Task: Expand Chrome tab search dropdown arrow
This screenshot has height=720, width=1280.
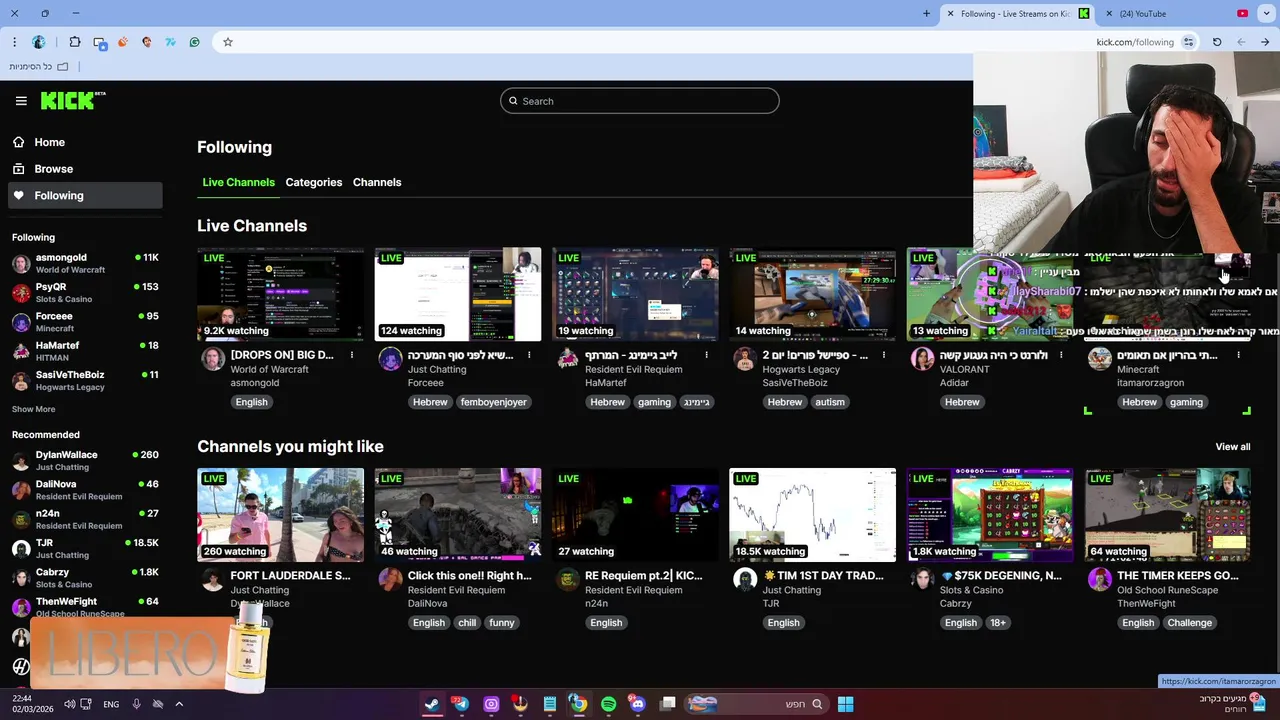Action: 1266,14
